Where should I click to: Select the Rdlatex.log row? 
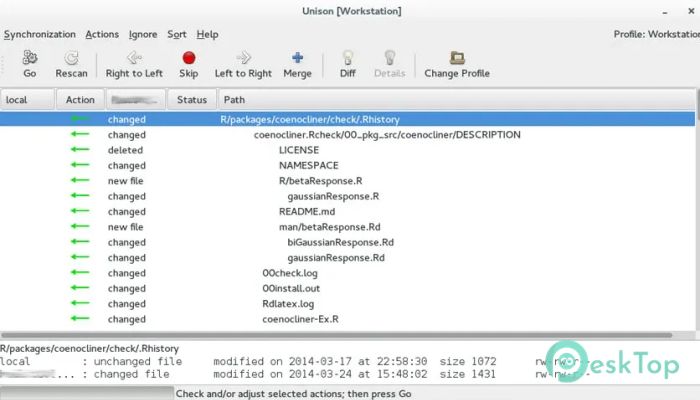[x=347, y=304]
